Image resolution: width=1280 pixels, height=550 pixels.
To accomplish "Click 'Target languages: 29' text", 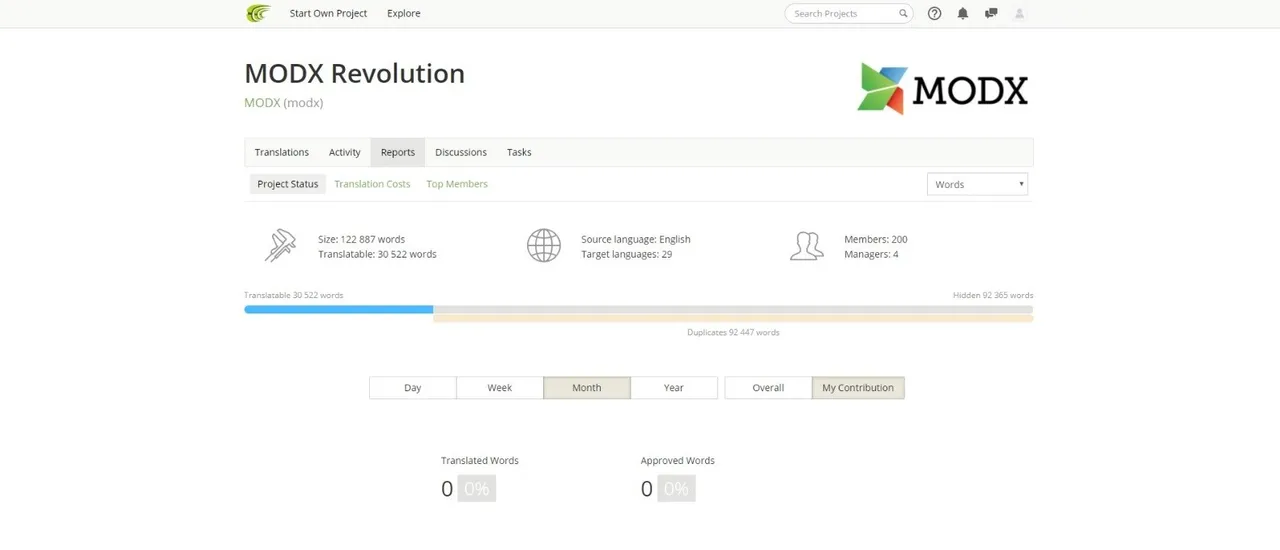I will click(x=626, y=255).
